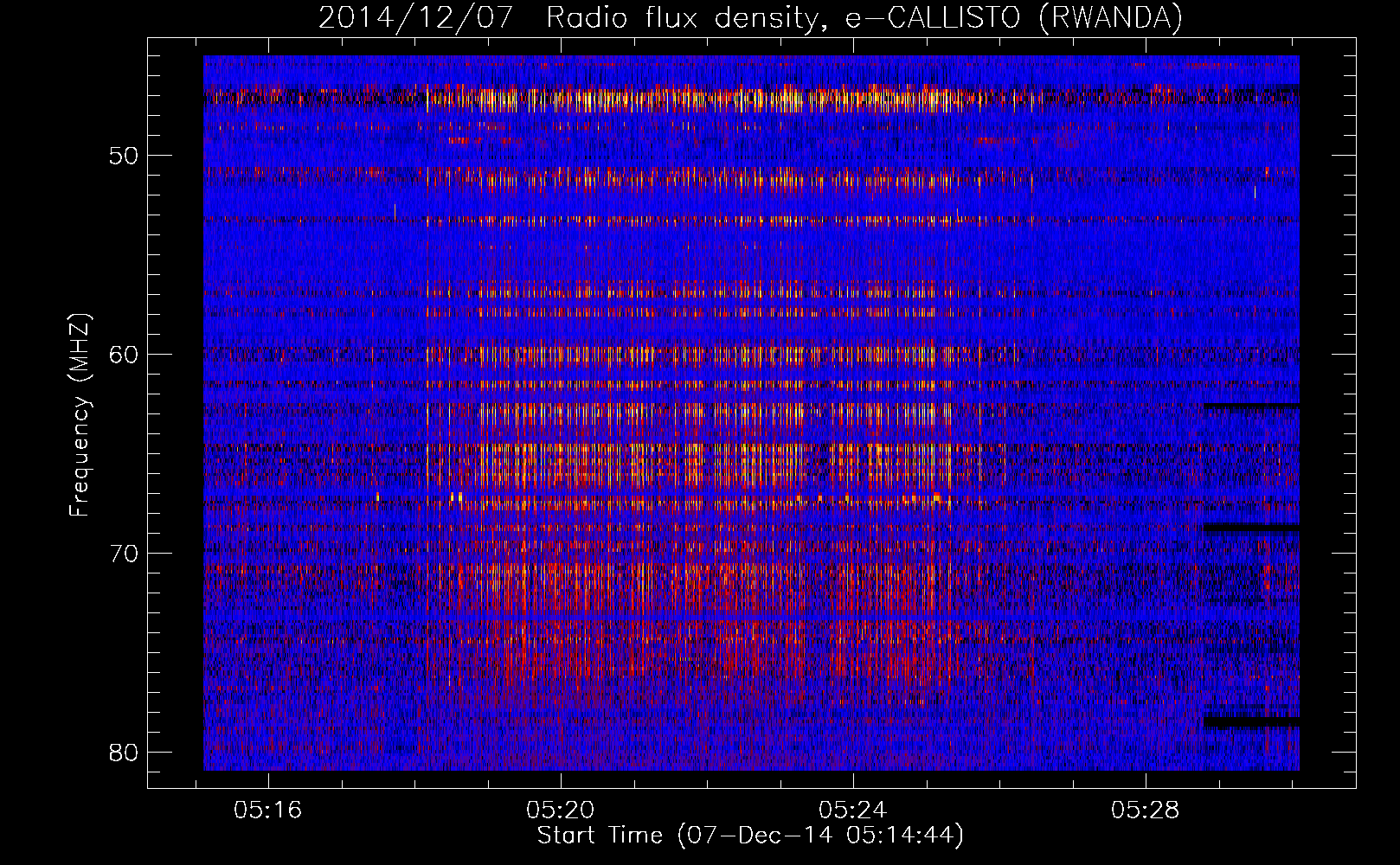This screenshot has width=1400, height=865.
Task: Select the 50 MHz frequency tick label
Action: coord(125,156)
